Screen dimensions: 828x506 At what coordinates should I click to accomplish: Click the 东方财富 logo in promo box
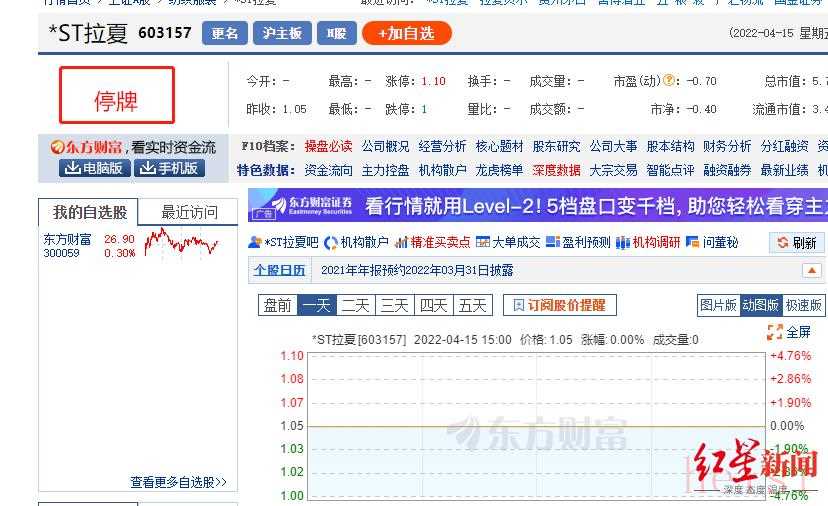[86, 147]
